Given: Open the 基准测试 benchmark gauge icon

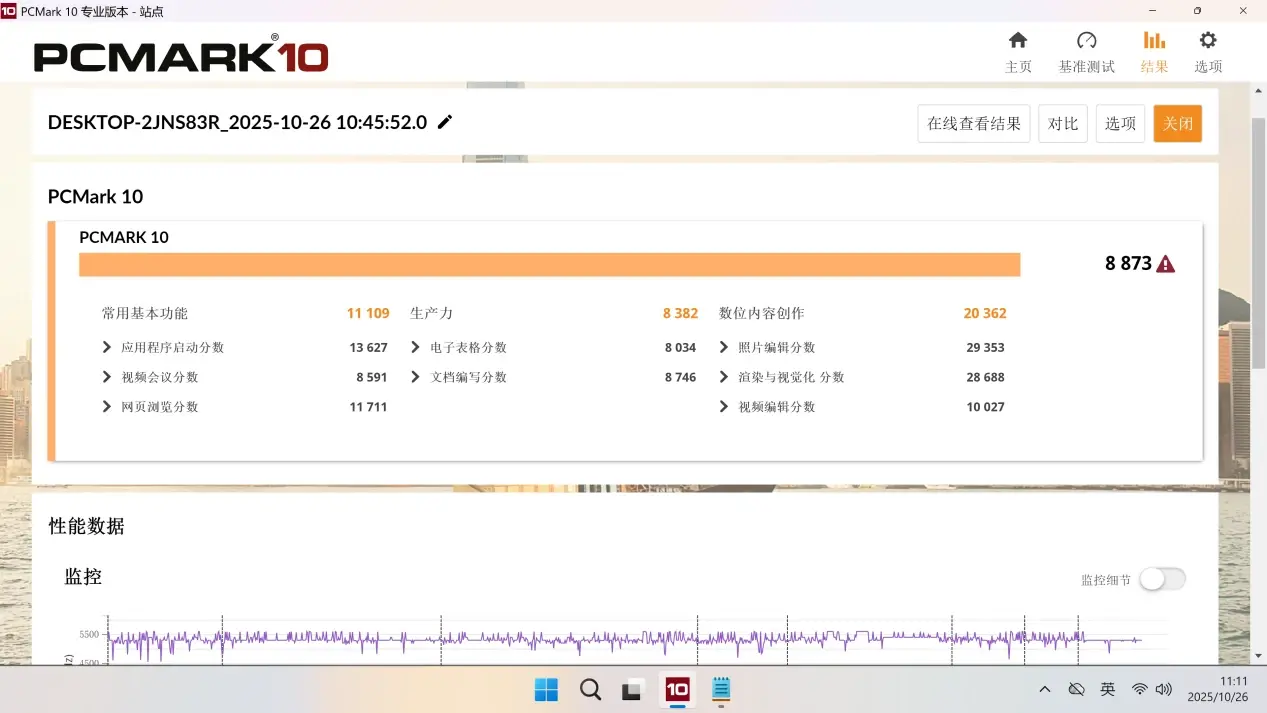Looking at the screenshot, I should pos(1087,40).
